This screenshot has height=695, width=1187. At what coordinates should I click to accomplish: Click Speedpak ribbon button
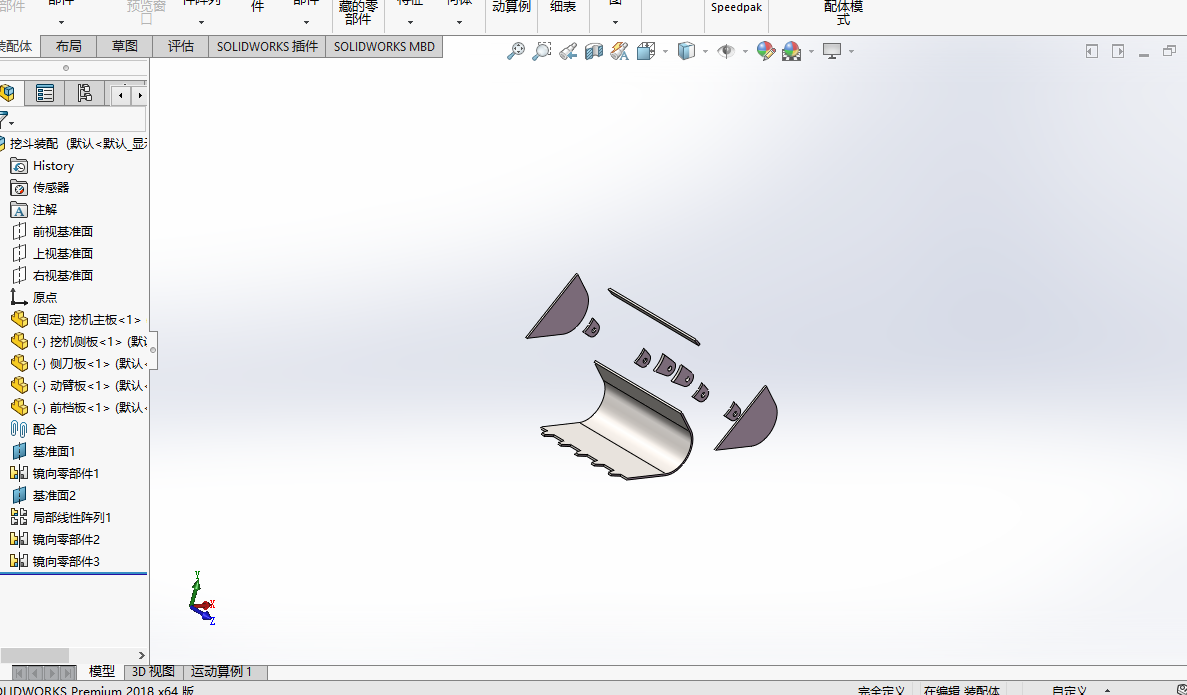pos(736,8)
